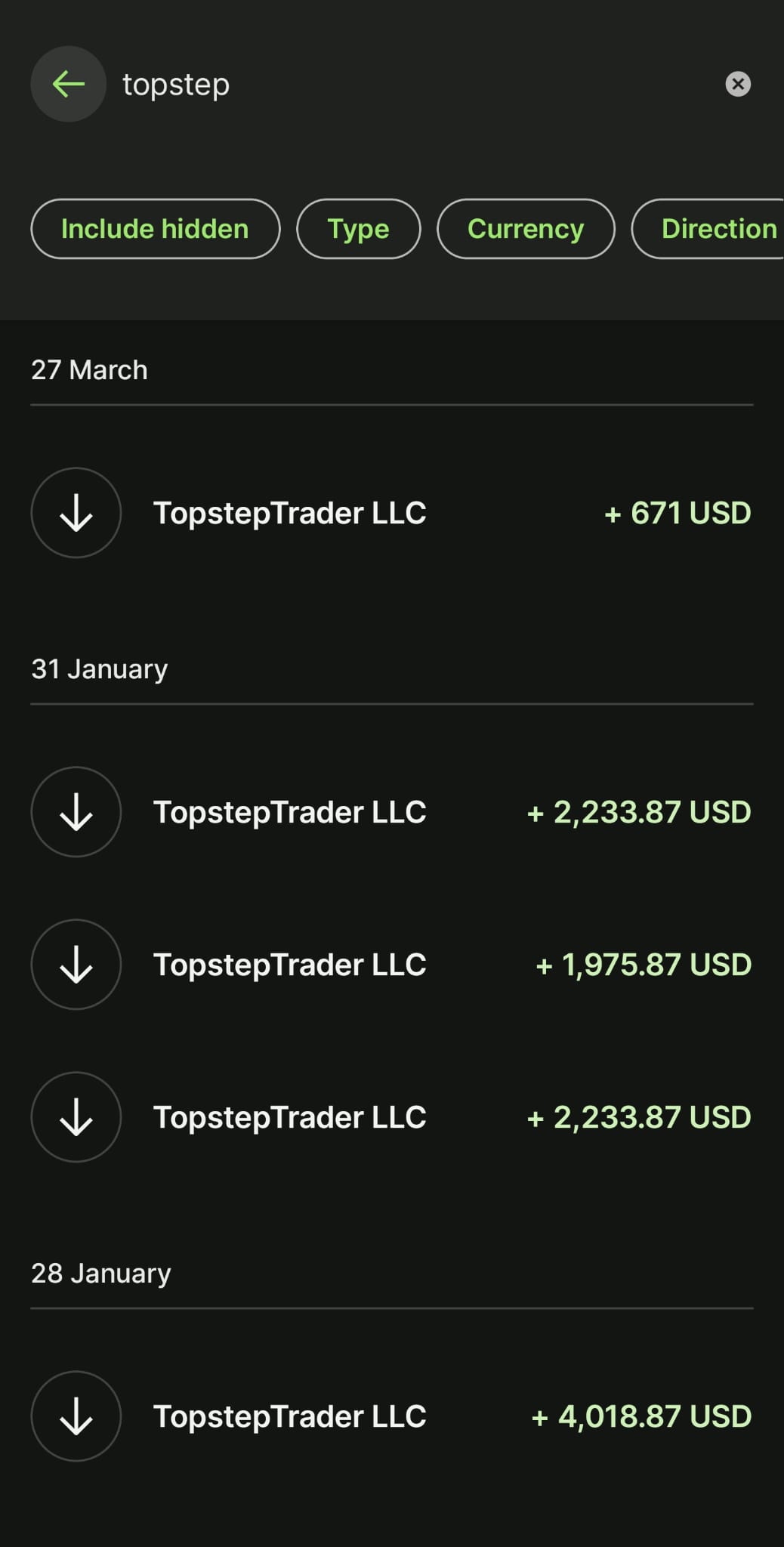Tap incoming arrow icon for 671 USD transaction
Image resolution: width=784 pixels, height=1547 pixels.
(x=76, y=513)
